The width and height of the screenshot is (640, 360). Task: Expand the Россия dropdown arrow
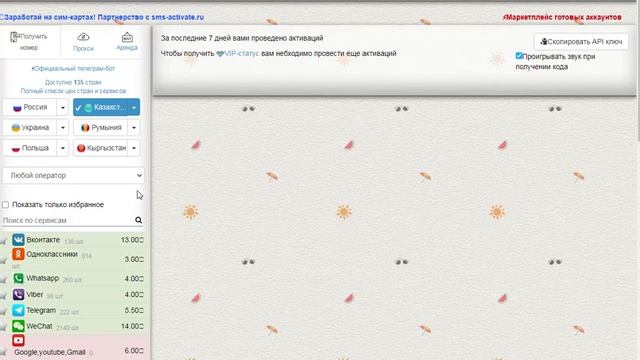62,107
